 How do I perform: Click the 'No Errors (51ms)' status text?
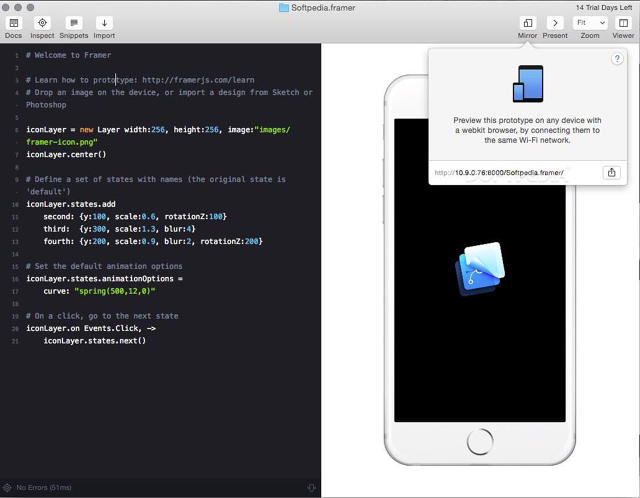coord(44,487)
